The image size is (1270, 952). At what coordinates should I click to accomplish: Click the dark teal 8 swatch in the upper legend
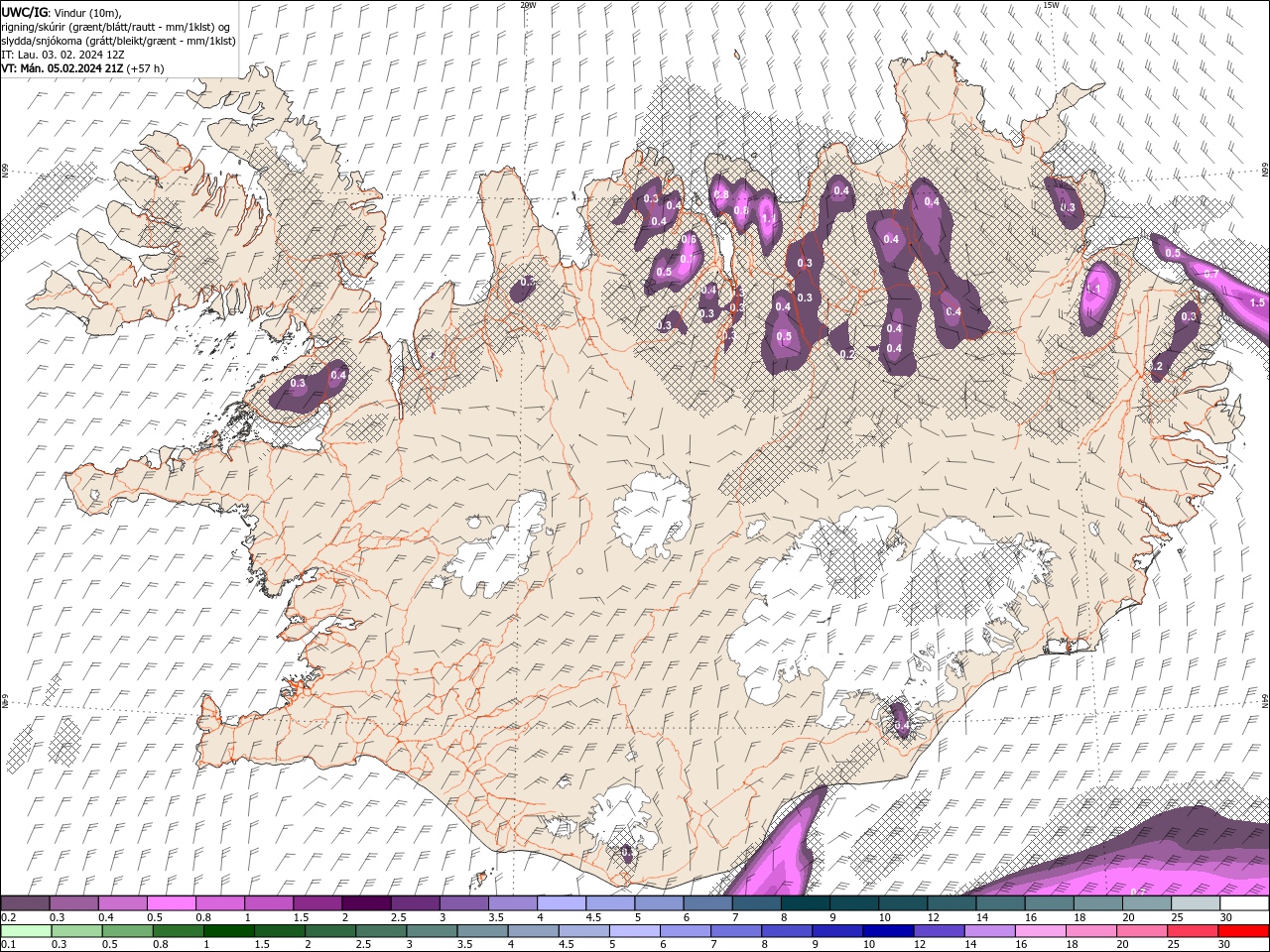[806, 903]
